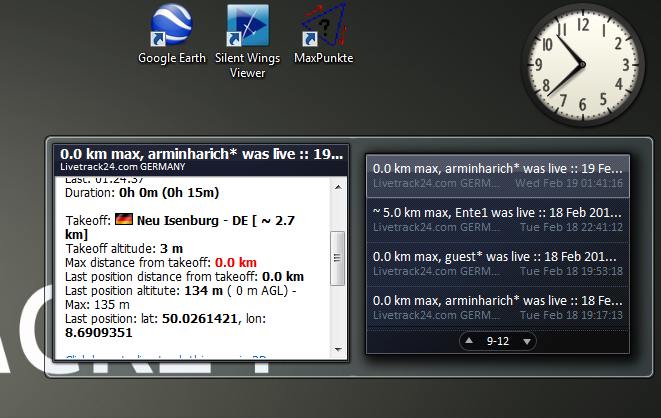Show previous feed items with up arrow
Viewport: 661px width, 418px height.
tap(469, 342)
